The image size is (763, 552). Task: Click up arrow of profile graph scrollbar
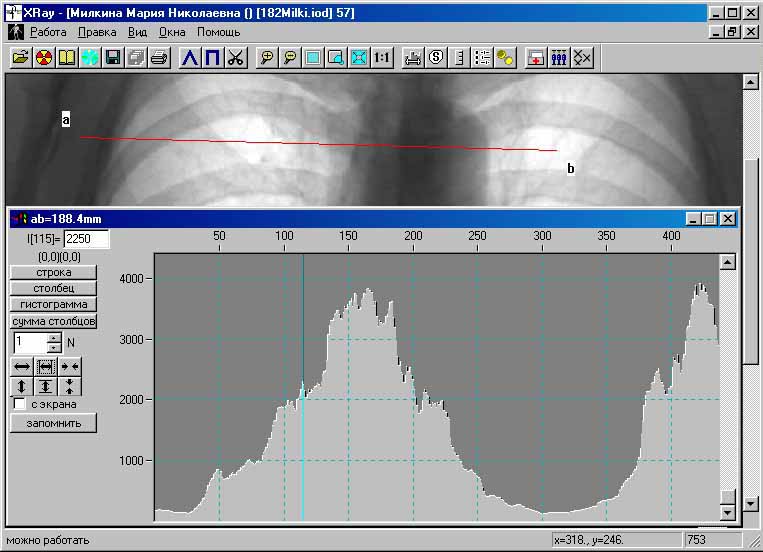[x=727, y=262]
